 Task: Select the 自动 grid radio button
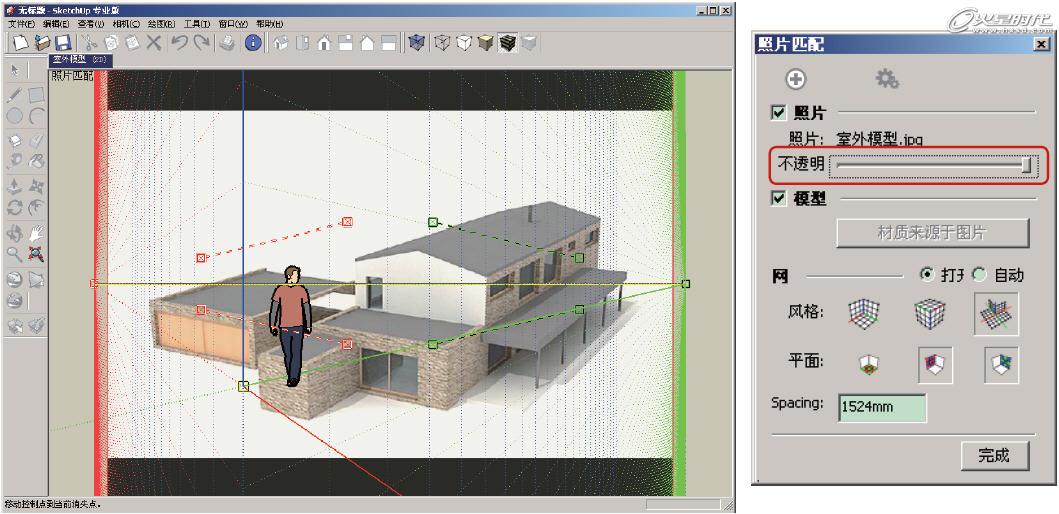click(x=979, y=275)
